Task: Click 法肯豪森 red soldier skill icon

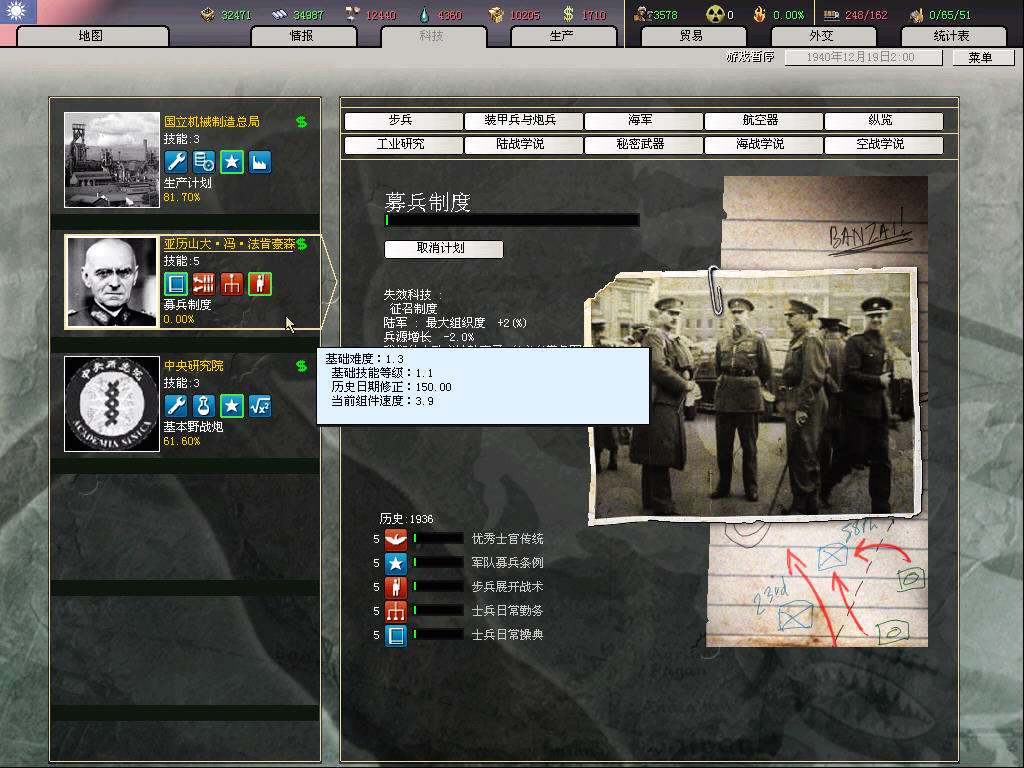Action: [x=260, y=284]
